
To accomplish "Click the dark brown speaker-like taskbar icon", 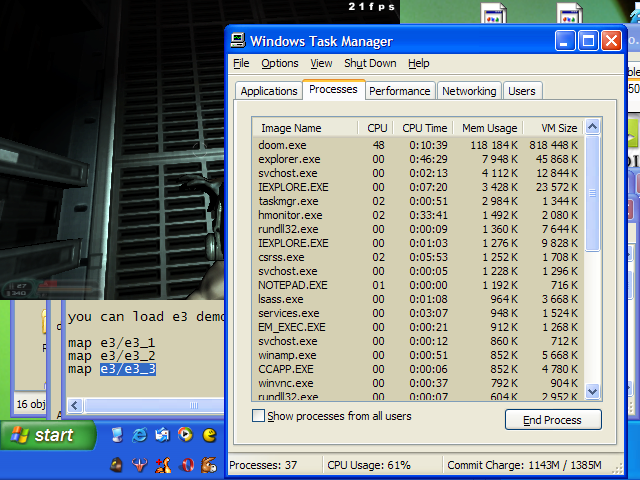I will 117,465.
